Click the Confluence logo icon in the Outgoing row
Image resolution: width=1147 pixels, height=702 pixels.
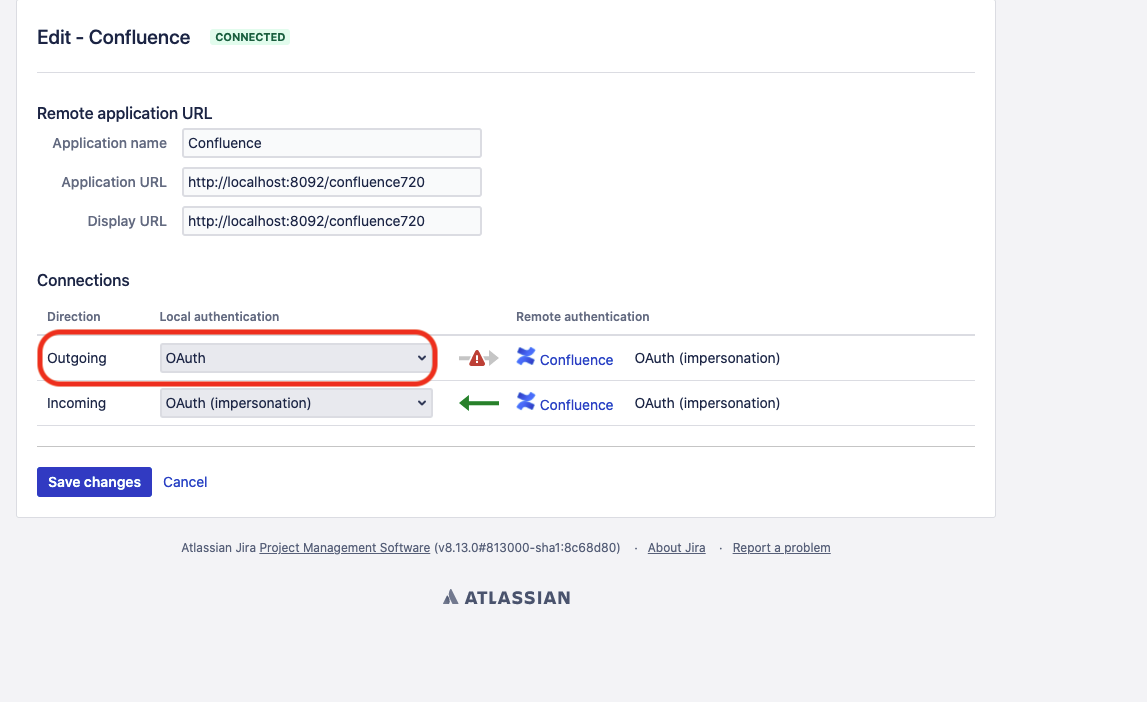(525, 356)
